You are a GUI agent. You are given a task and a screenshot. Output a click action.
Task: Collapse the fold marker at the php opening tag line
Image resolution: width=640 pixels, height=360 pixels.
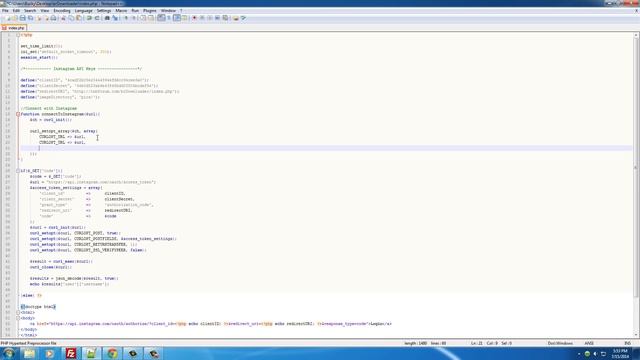(18, 35)
